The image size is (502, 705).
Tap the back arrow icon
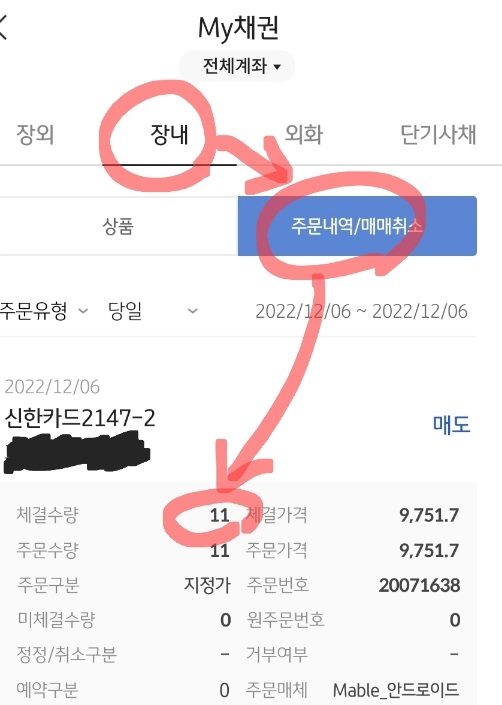point(4,27)
